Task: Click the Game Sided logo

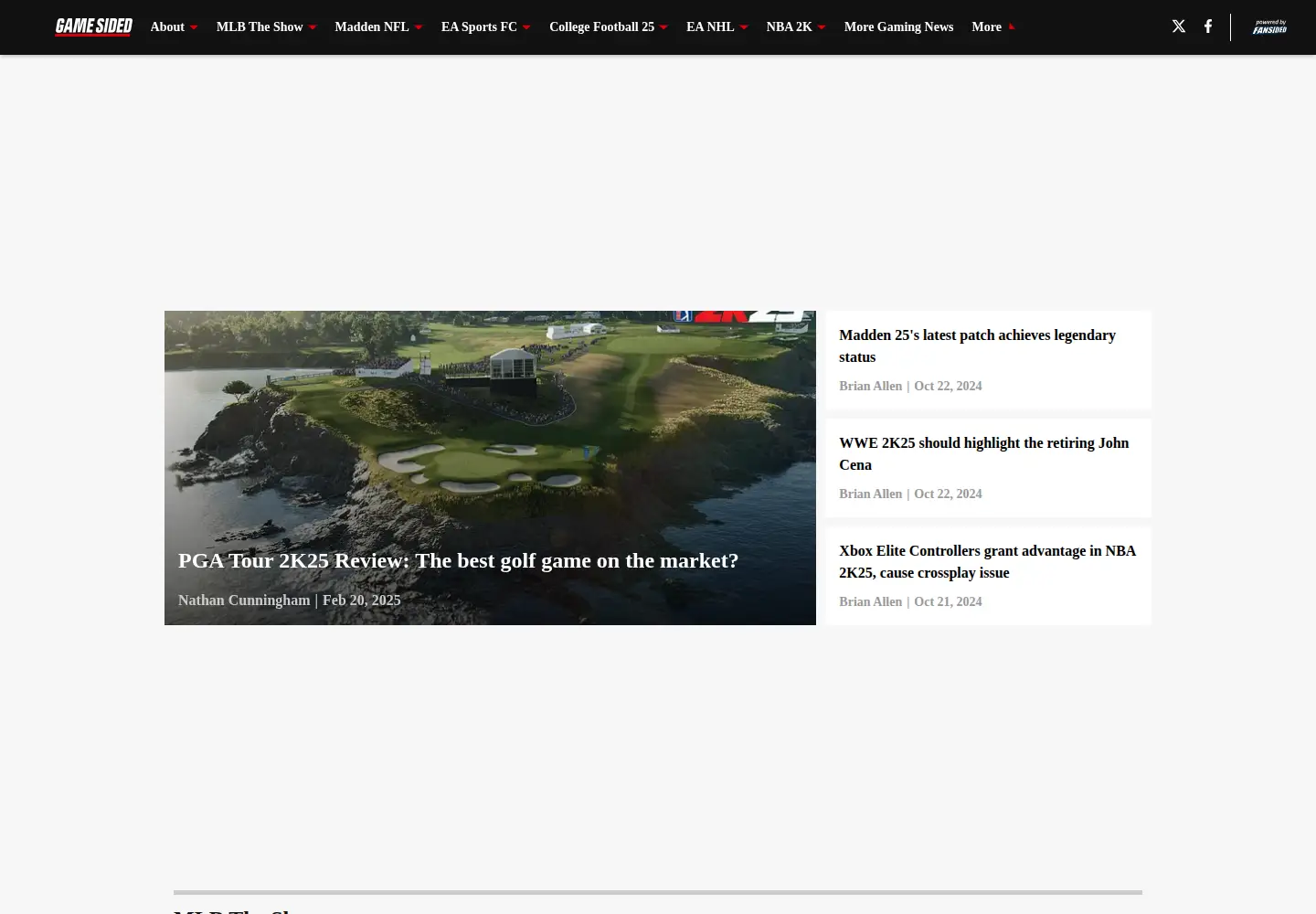Action: [x=93, y=27]
